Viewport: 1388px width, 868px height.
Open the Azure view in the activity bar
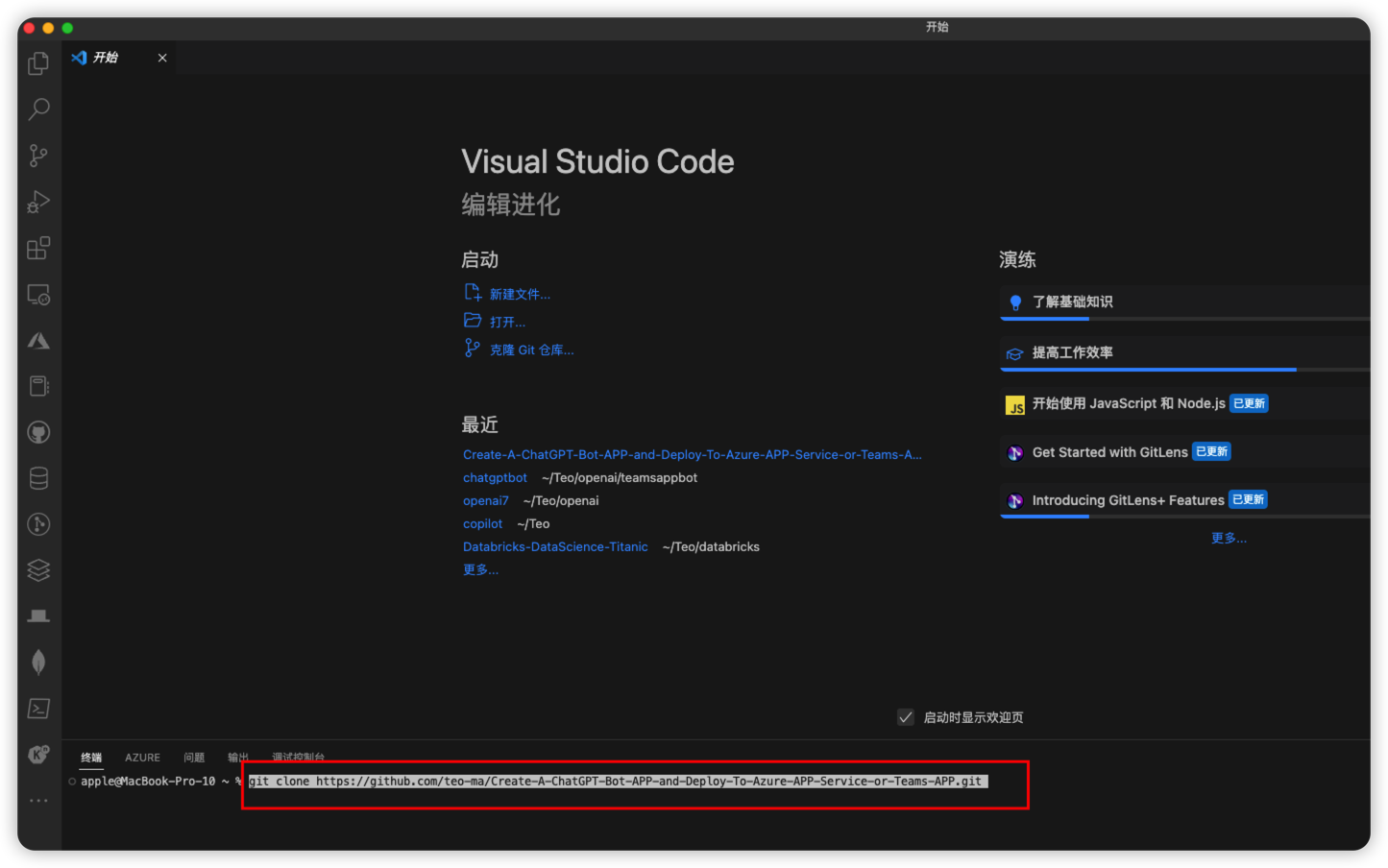pyautogui.click(x=38, y=341)
